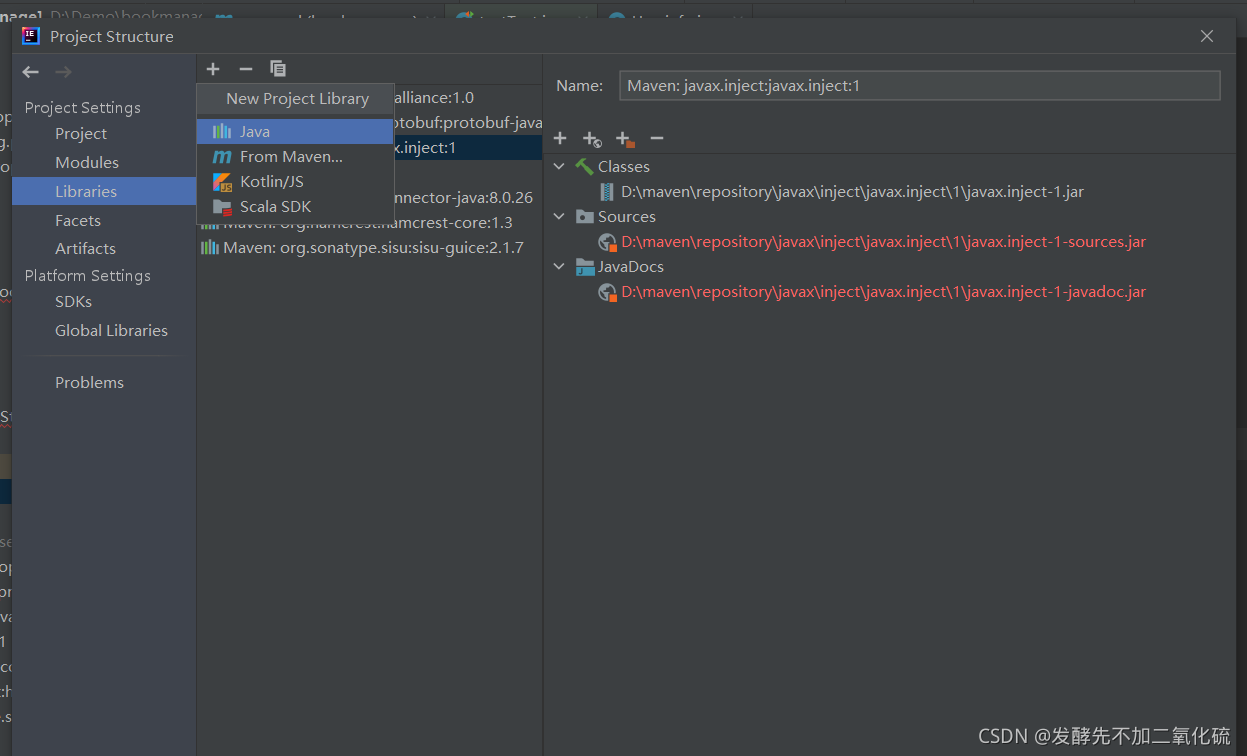Click the copy library icon
1247x756 pixels.
[278, 69]
